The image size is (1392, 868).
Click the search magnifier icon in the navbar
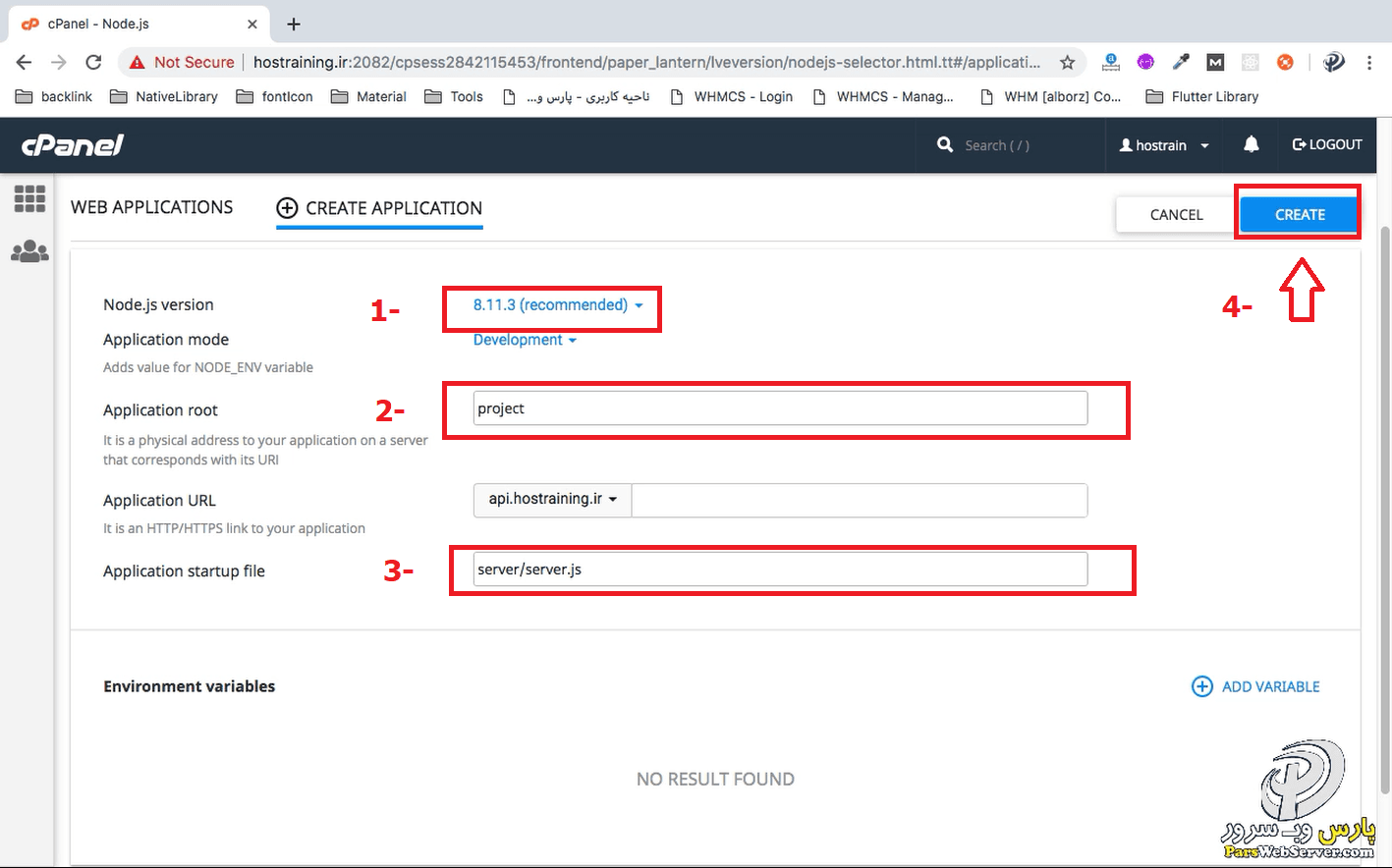click(x=944, y=144)
